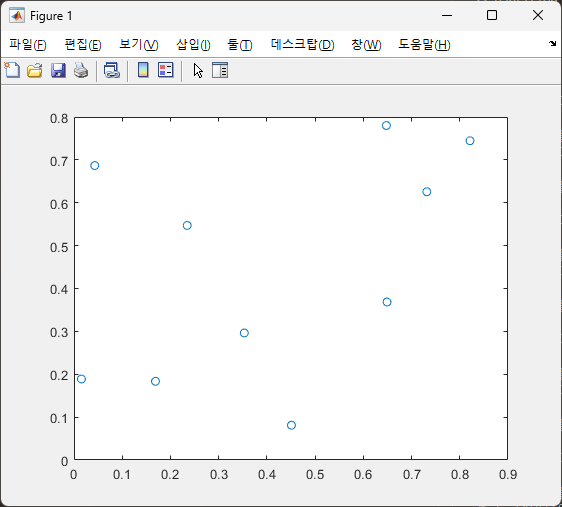Screen dimensions: 562x507
Task: Open a file with the folder icon
Action: pyautogui.click(x=35, y=70)
